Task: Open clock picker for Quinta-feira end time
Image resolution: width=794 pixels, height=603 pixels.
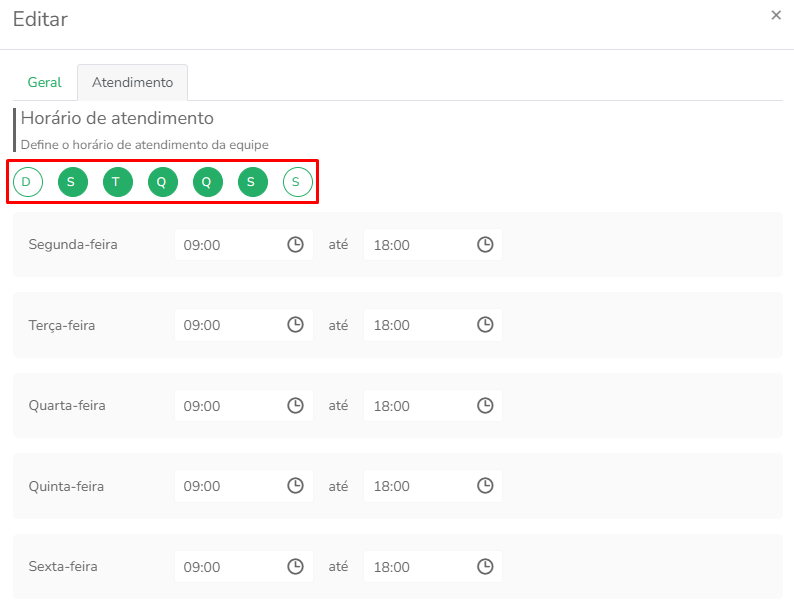Action: click(x=485, y=486)
